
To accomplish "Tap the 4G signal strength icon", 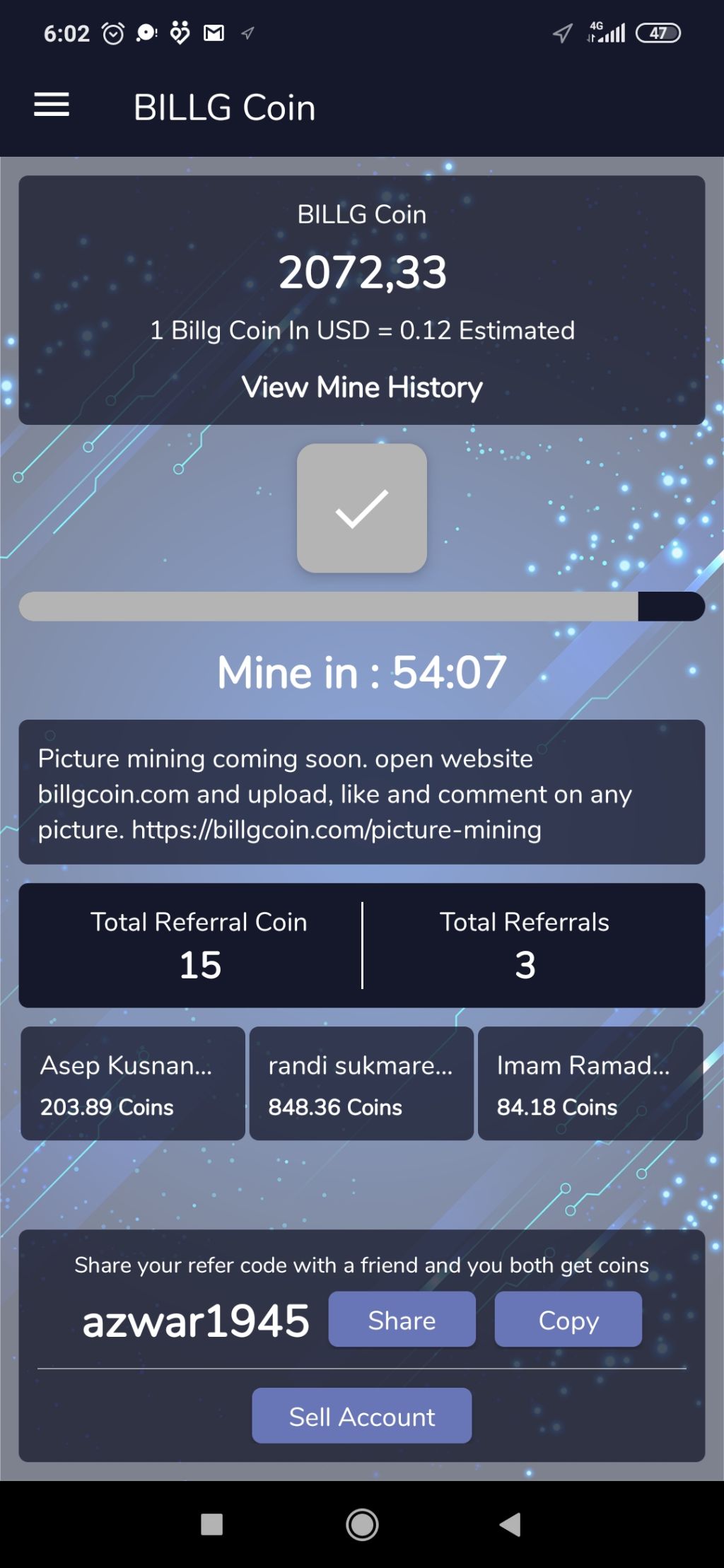I will click(x=607, y=33).
